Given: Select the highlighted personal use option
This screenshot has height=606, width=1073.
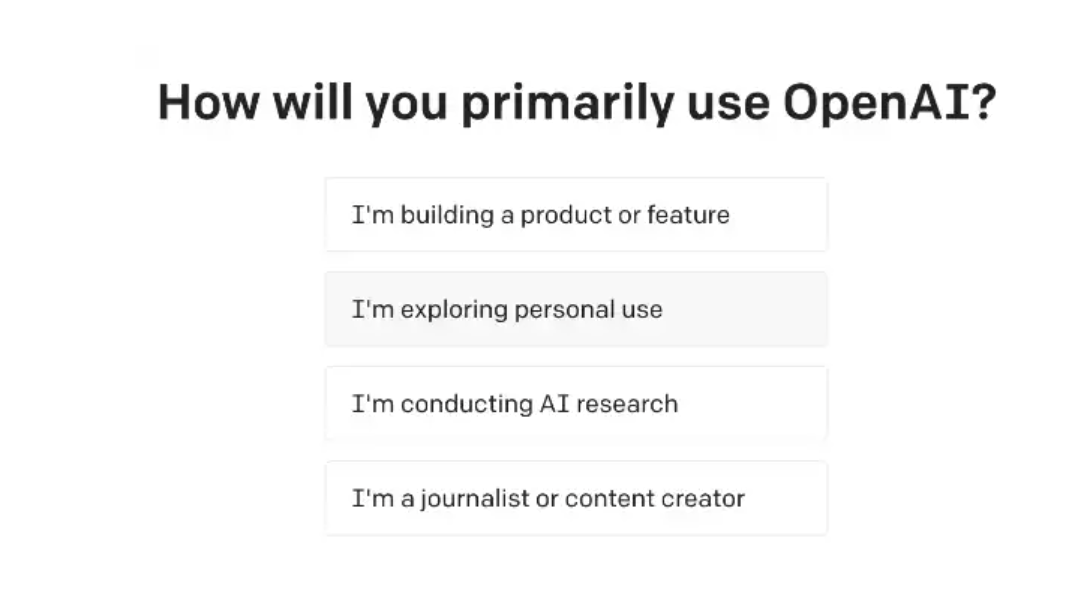Looking at the screenshot, I should click(575, 309).
